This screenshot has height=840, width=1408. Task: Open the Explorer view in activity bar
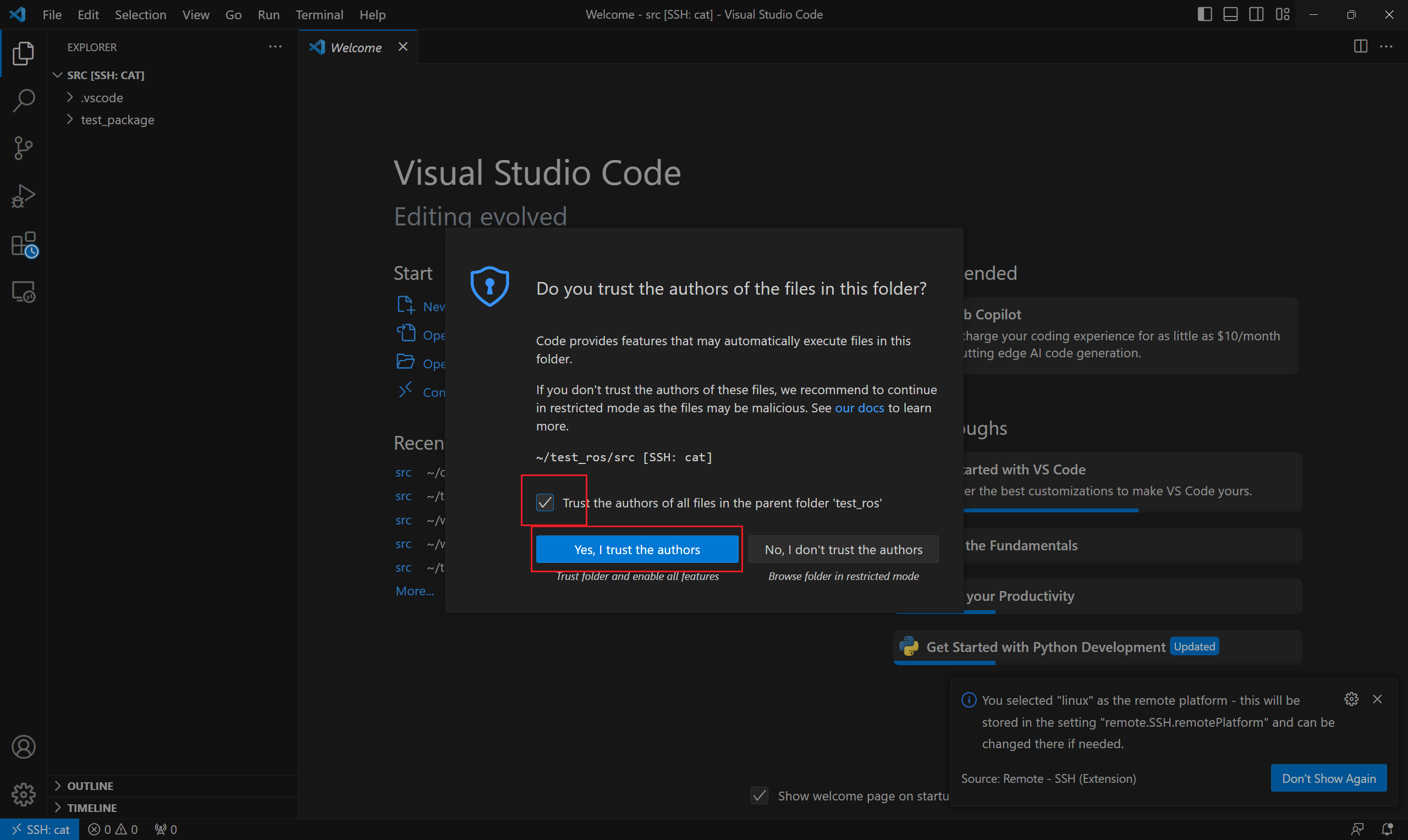click(x=23, y=53)
